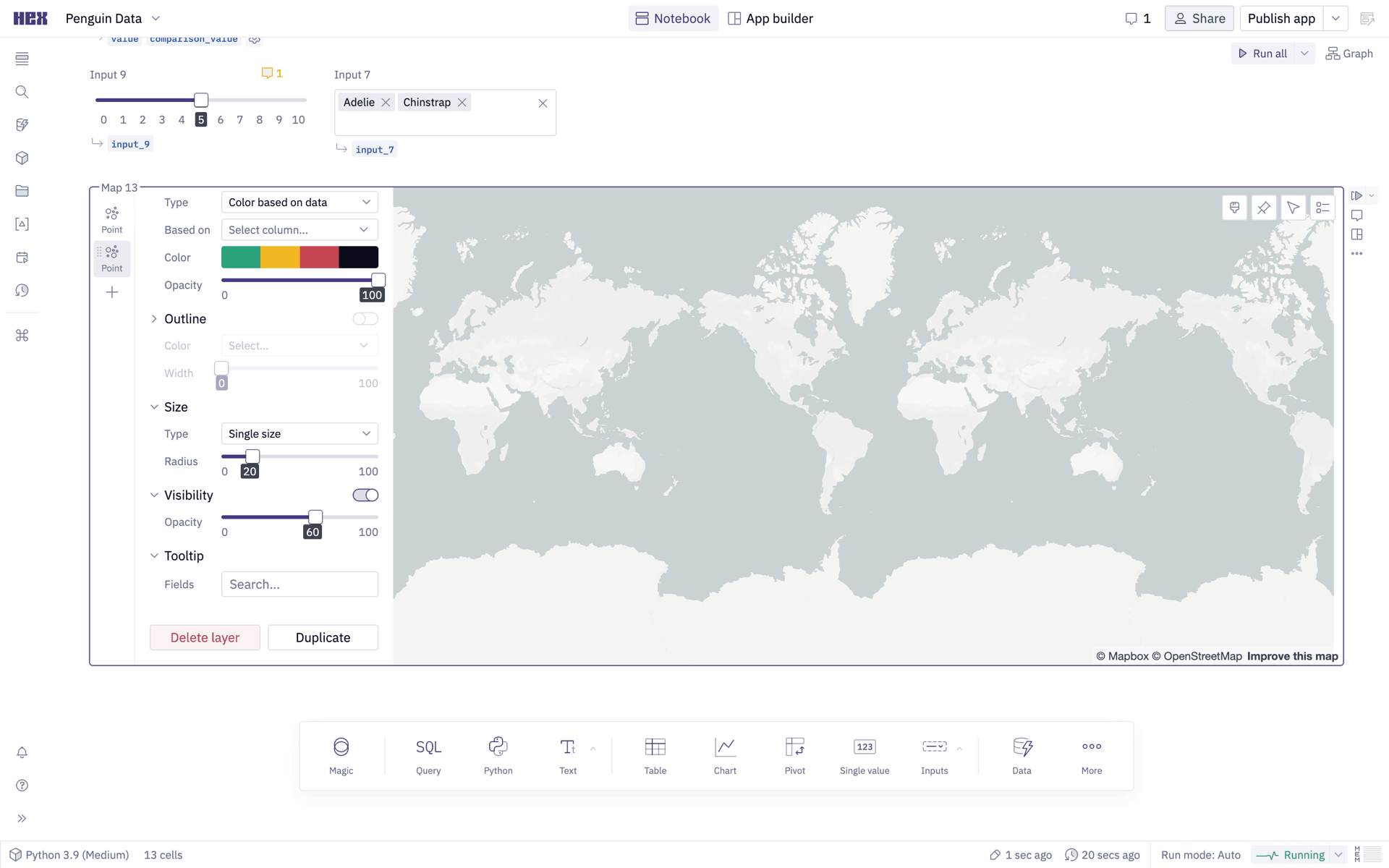The height and width of the screenshot is (868, 1389).
Task: Open the Outline Color Select dropdown
Action: tap(300, 346)
